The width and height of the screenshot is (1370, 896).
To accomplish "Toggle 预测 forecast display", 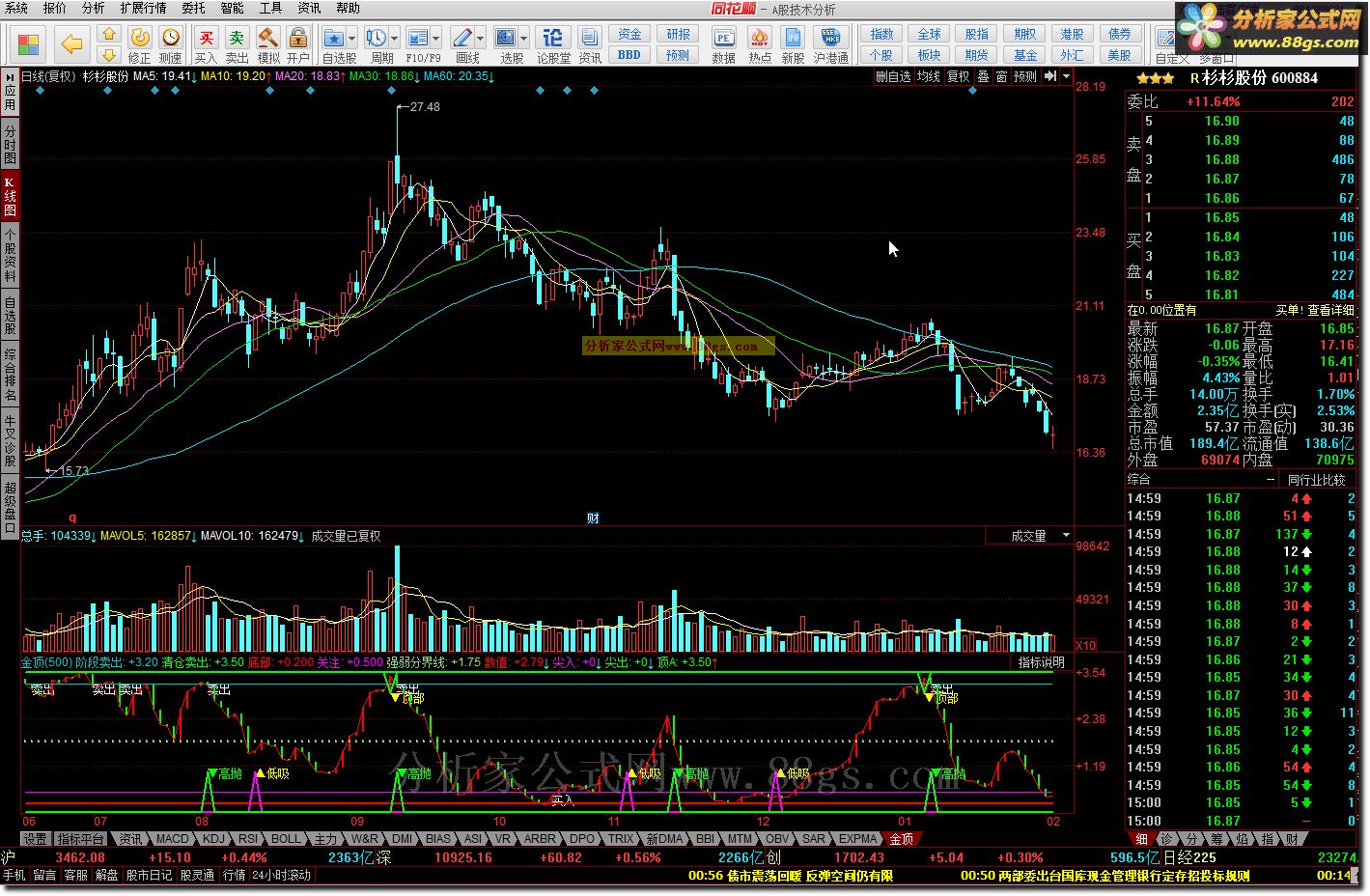I will (x=1025, y=76).
